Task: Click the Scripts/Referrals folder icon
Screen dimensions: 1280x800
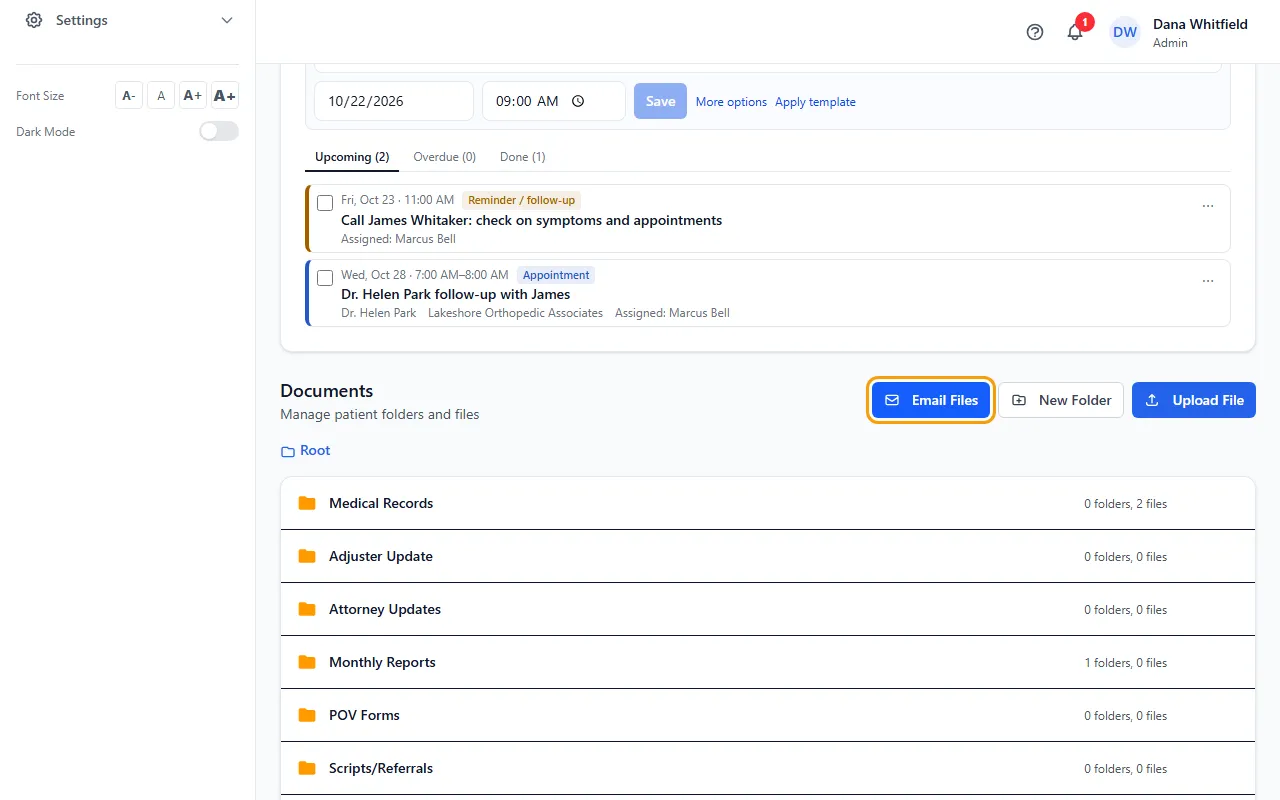Action: 307,768
